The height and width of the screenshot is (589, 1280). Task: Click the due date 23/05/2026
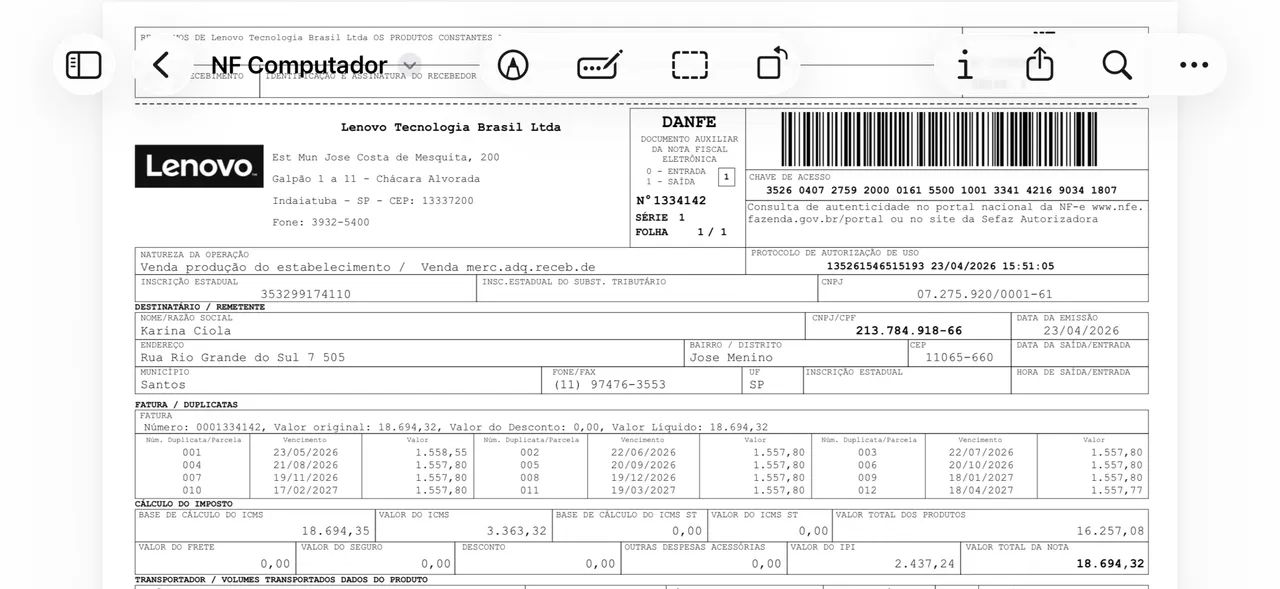point(306,452)
